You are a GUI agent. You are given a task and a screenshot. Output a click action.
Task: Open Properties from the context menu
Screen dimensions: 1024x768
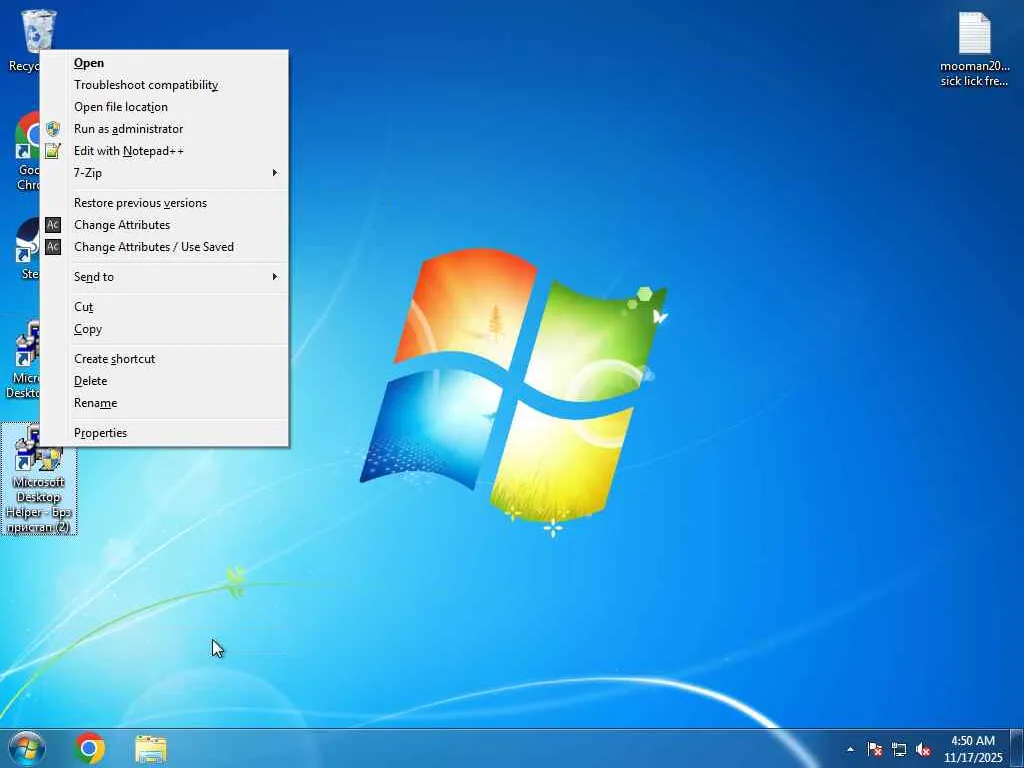(x=164, y=432)
